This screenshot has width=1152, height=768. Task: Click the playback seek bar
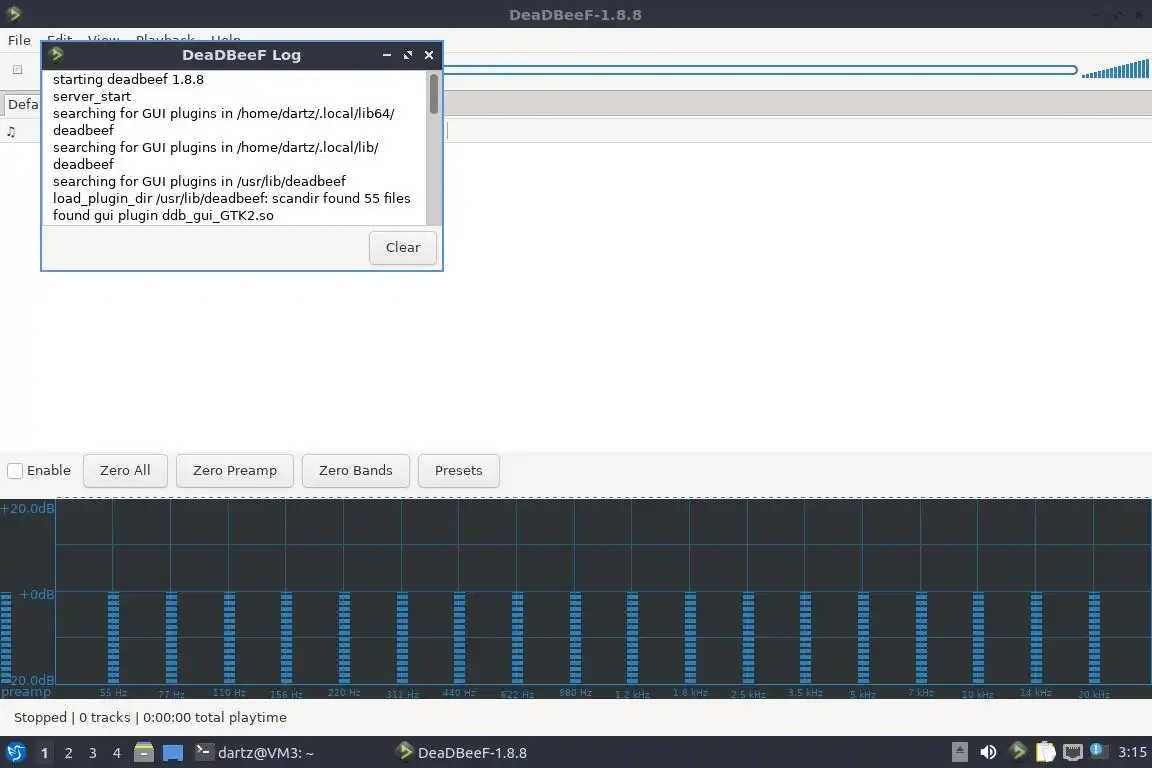click(760, 70)
